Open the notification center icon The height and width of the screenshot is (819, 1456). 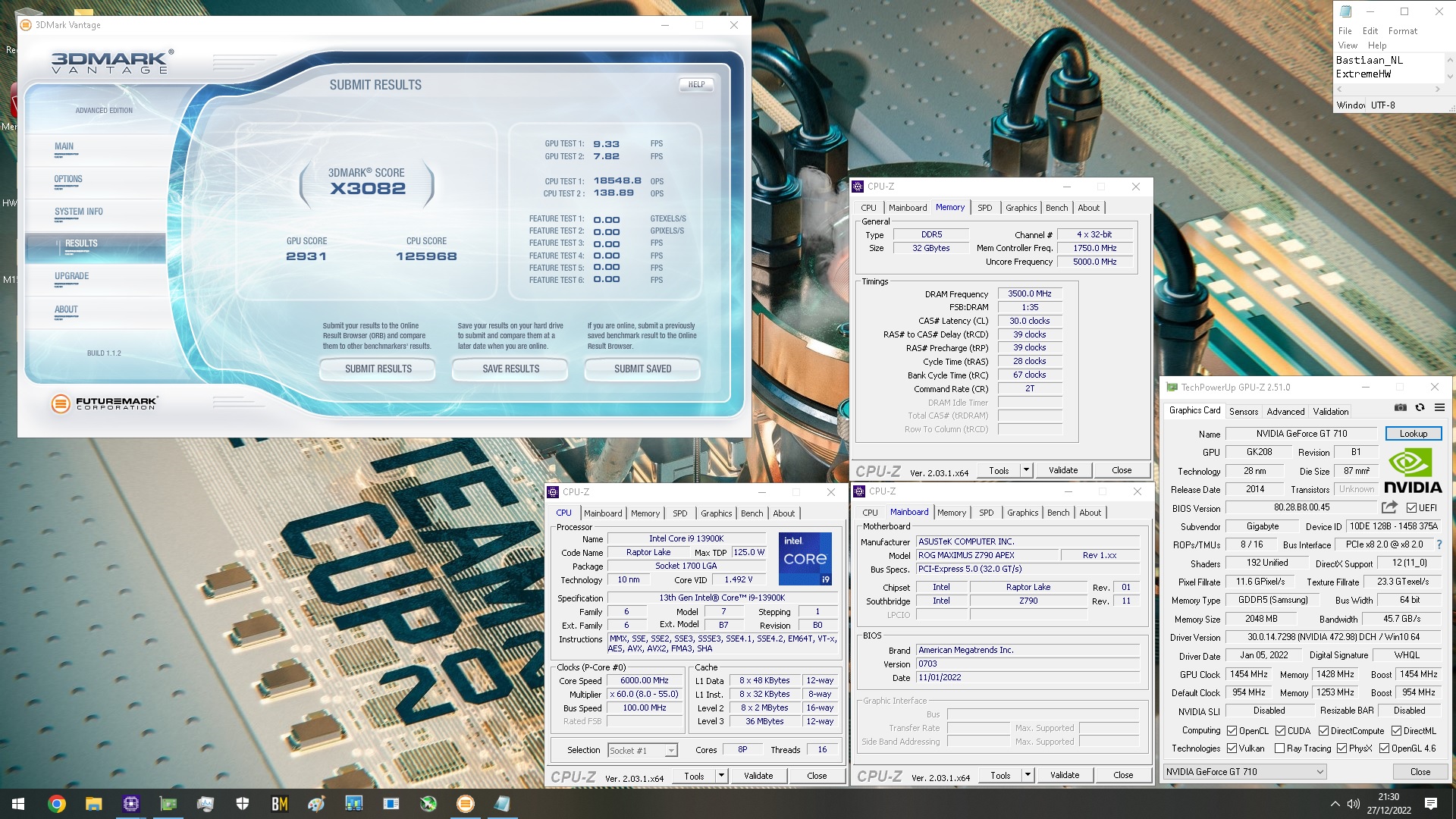click(1431, 804)
